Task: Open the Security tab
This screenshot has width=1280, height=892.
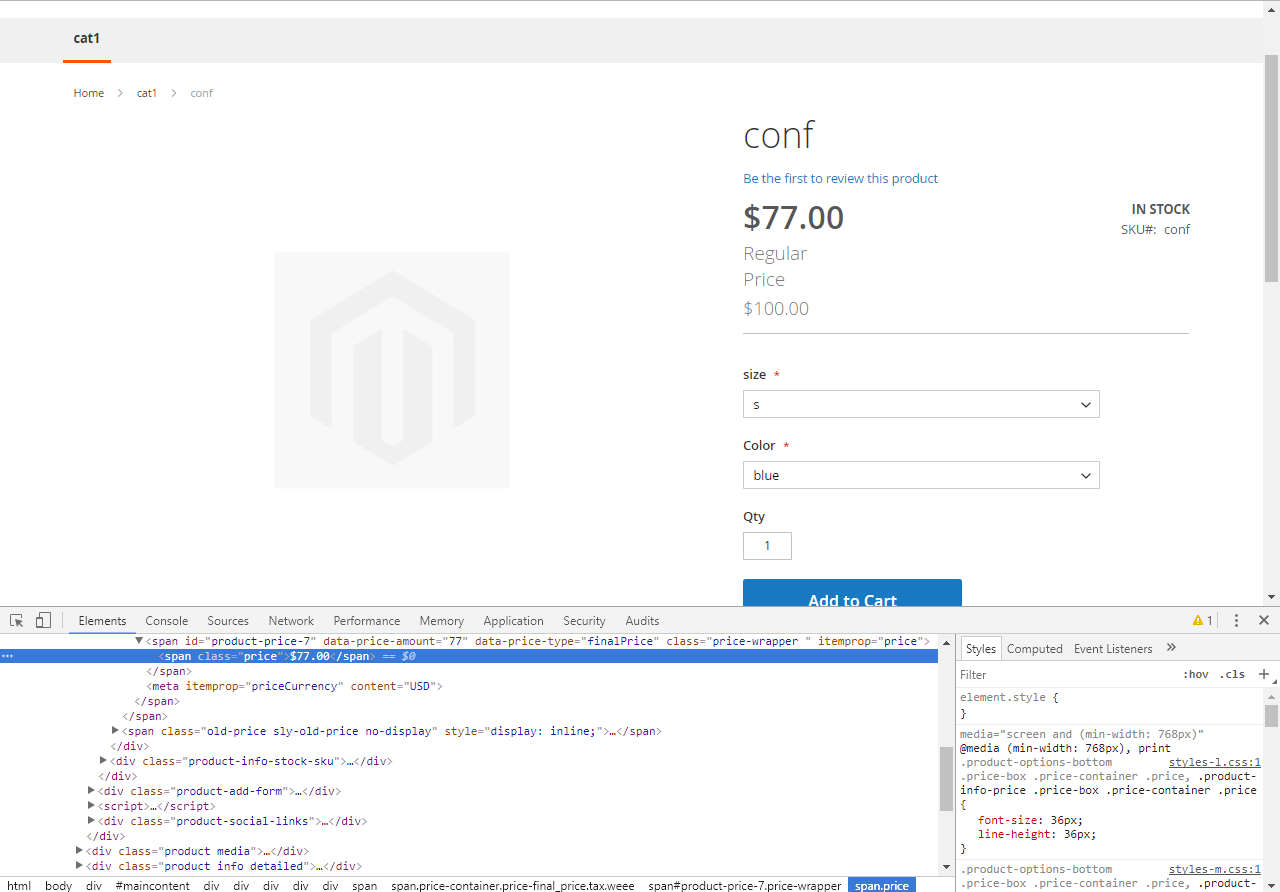Action: tap(584, 621)
